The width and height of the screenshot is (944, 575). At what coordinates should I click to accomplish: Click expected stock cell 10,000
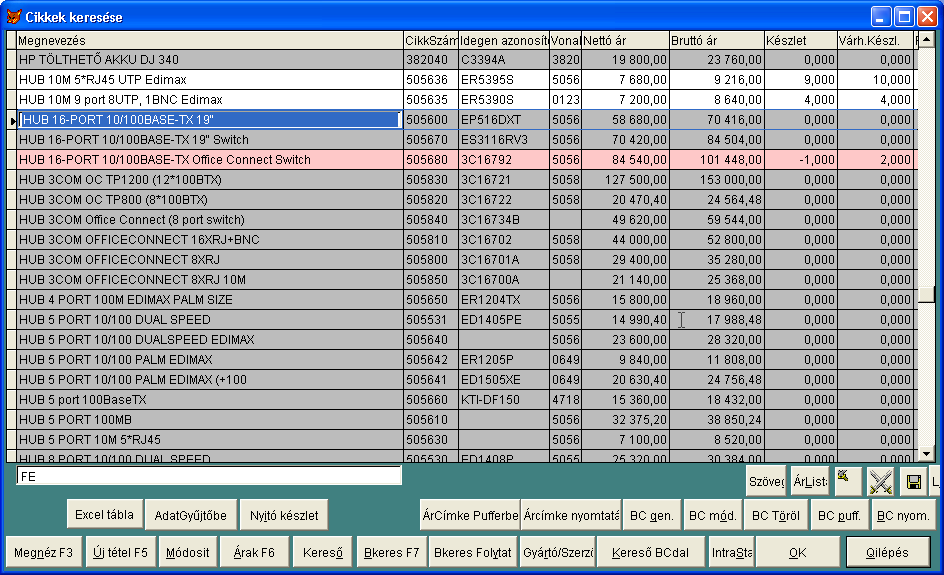pyautogui.click(x=876, y=79)
